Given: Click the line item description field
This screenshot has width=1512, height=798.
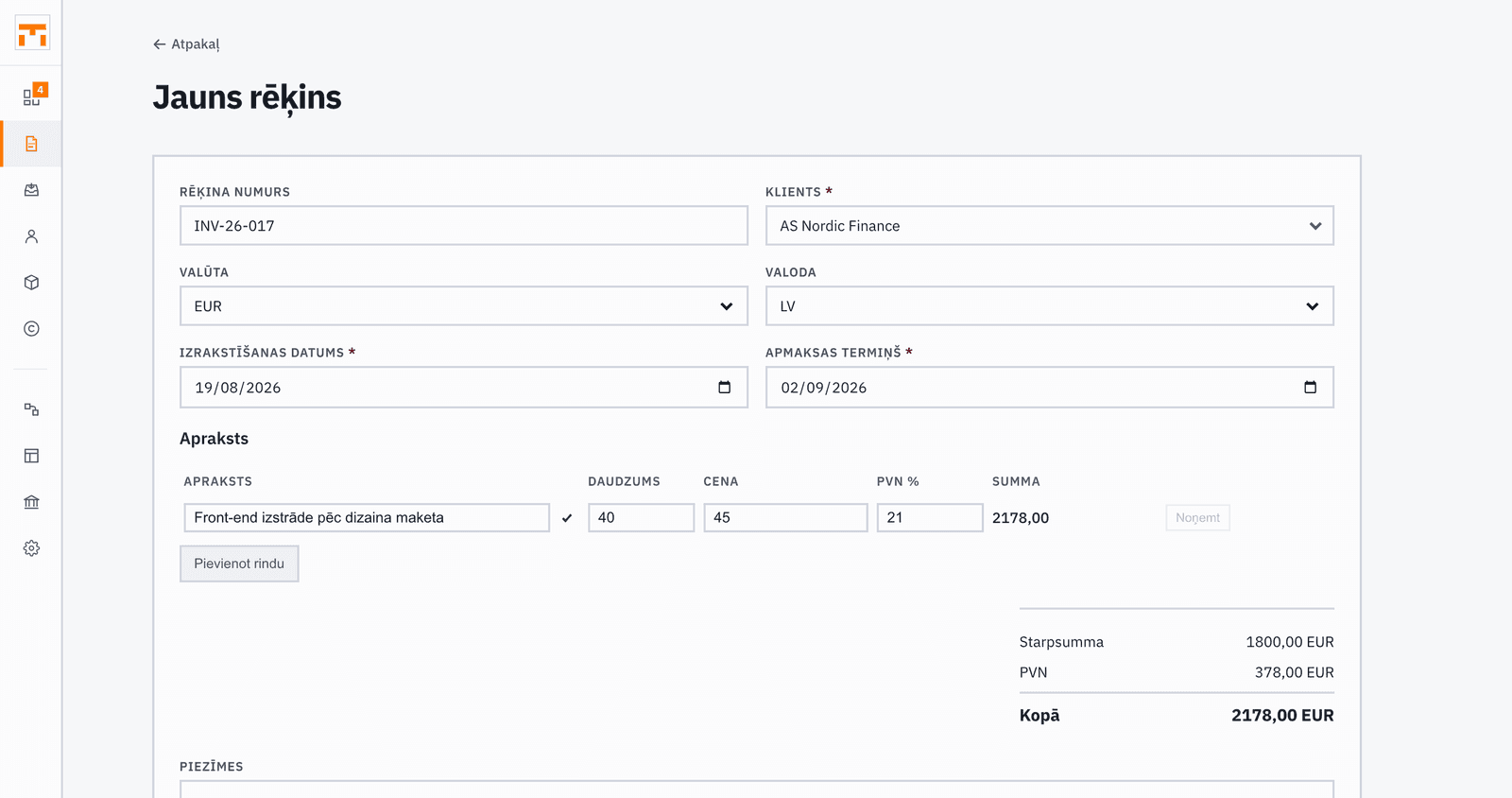Looking at the screenshot, I should (367, 518).
